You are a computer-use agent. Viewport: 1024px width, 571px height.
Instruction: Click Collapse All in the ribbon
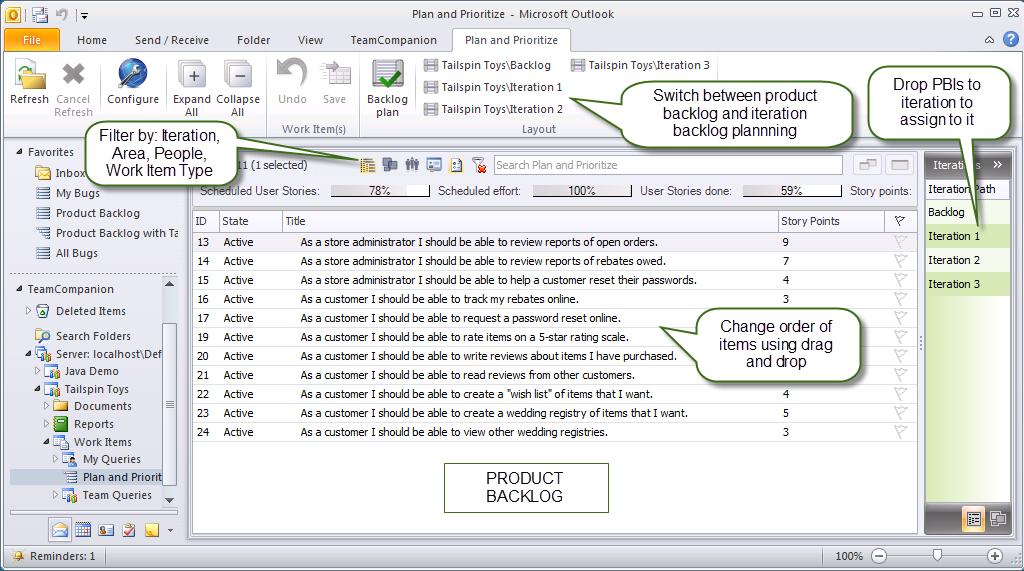coord(238,88)
